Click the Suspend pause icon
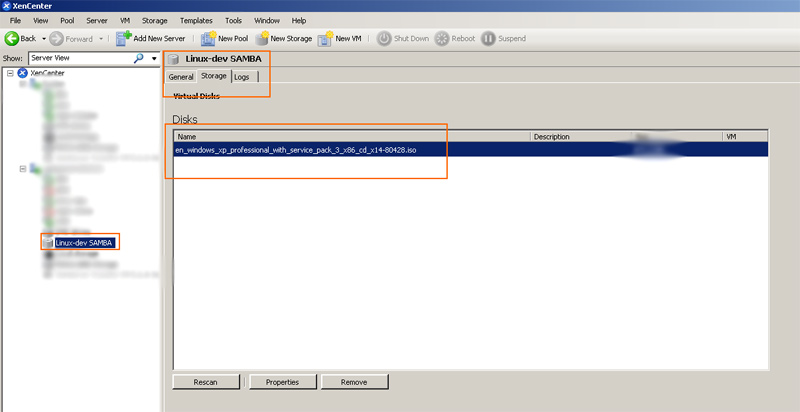The width and height of the screenshot is (800, 412). [488, 38]
